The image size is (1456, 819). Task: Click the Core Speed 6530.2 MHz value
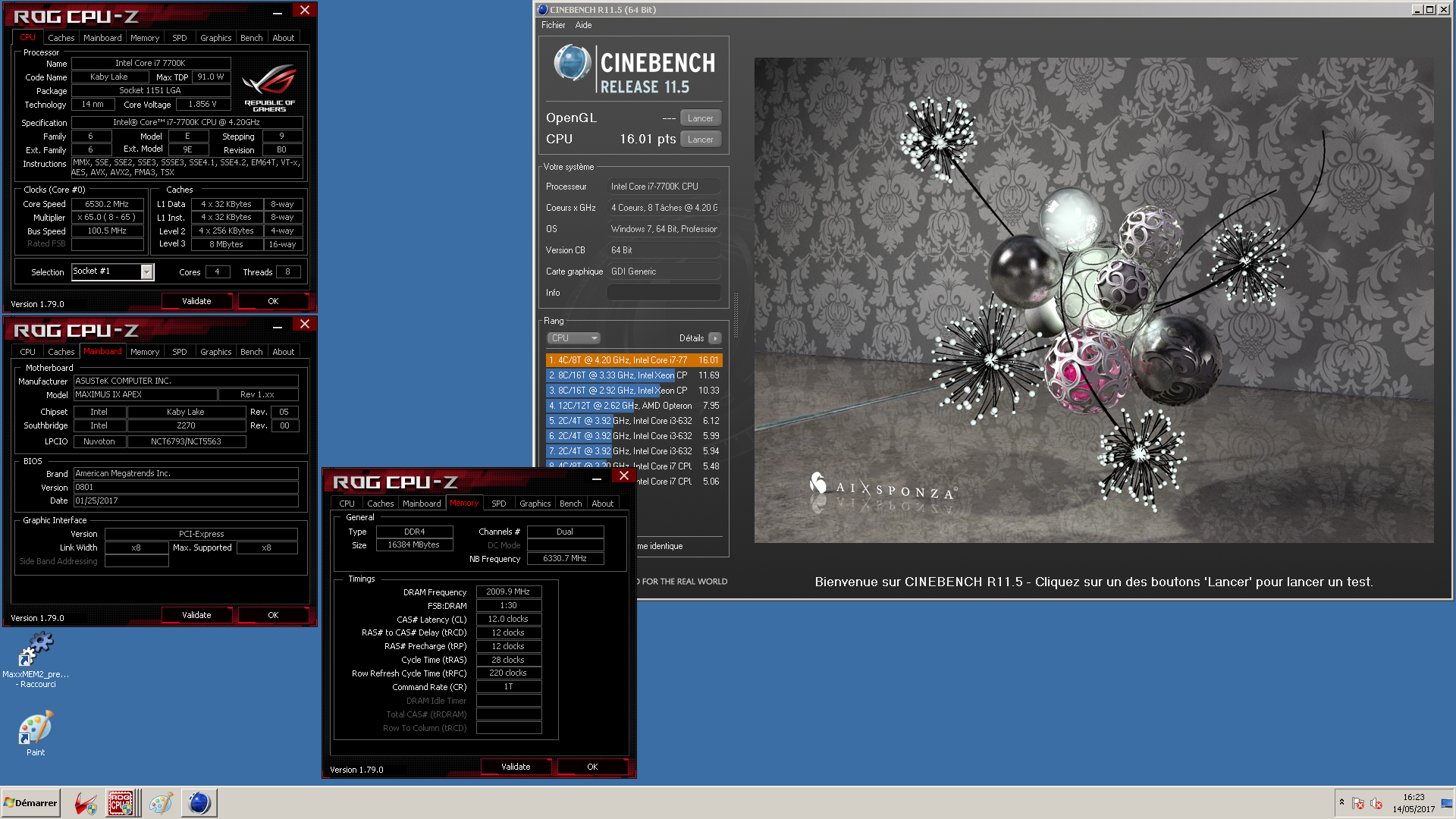point(107,204)
